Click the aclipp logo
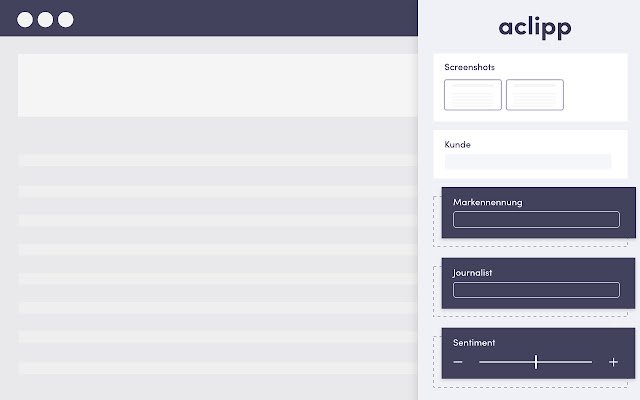The image size is (640, 400). pos(535,27)
